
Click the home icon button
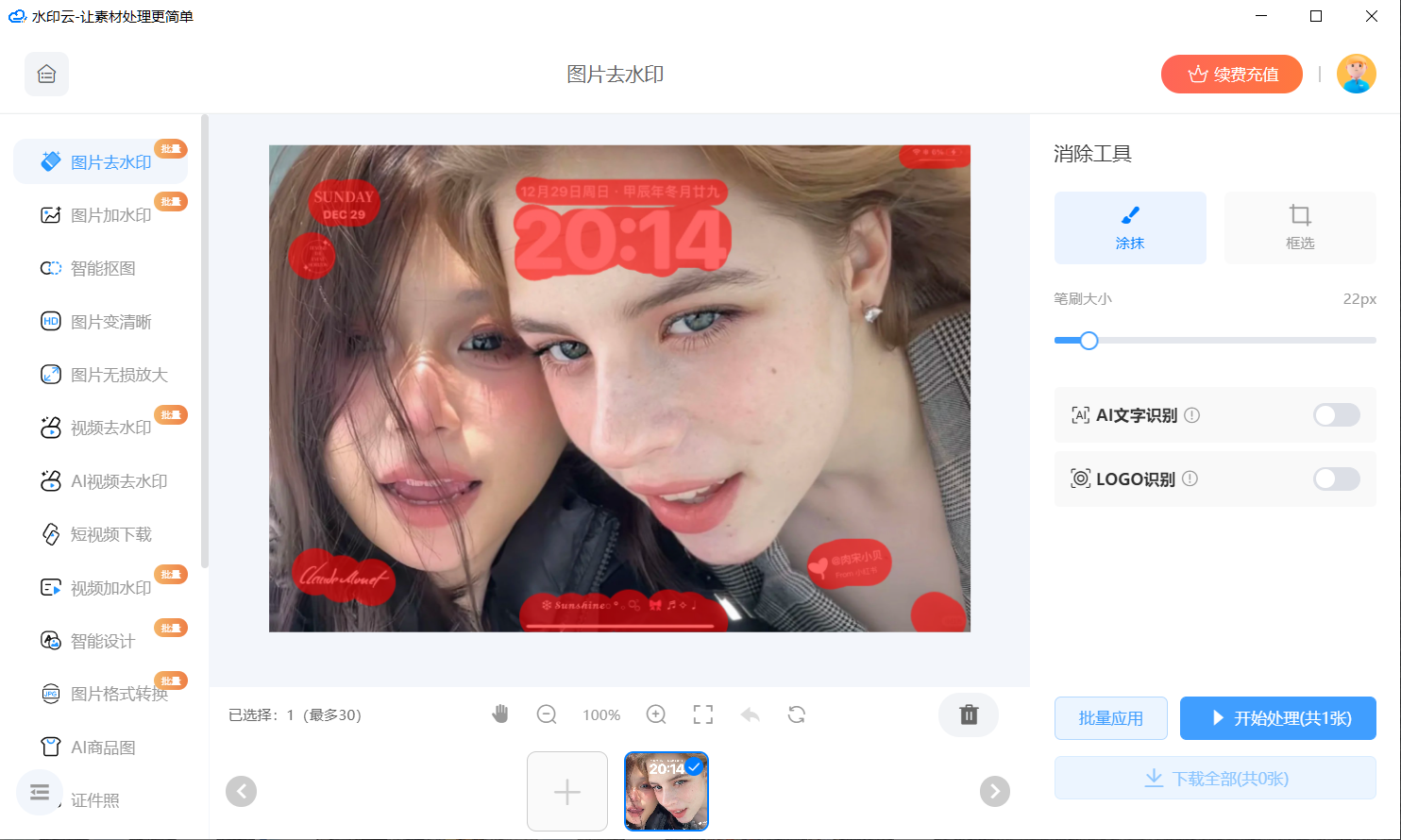click(x=46, y=75)
